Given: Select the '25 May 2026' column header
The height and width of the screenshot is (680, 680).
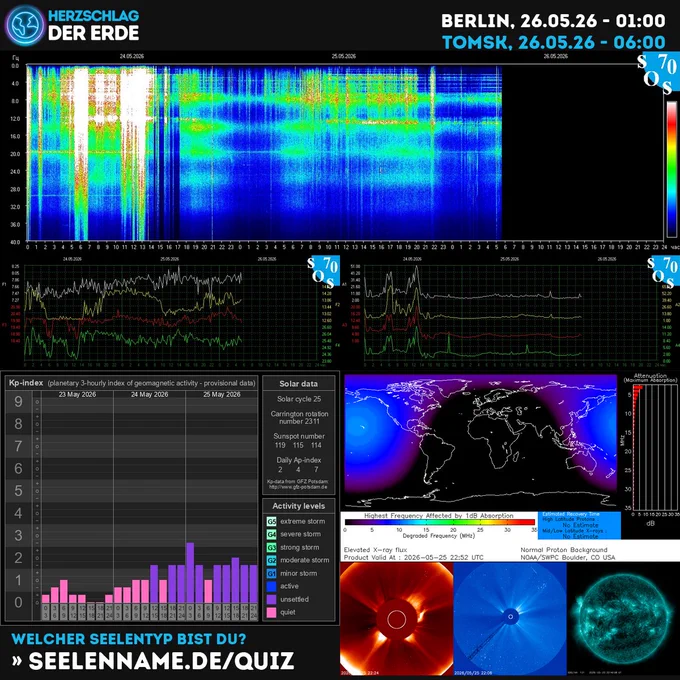Looking at the screenshot, I should 222,394.
